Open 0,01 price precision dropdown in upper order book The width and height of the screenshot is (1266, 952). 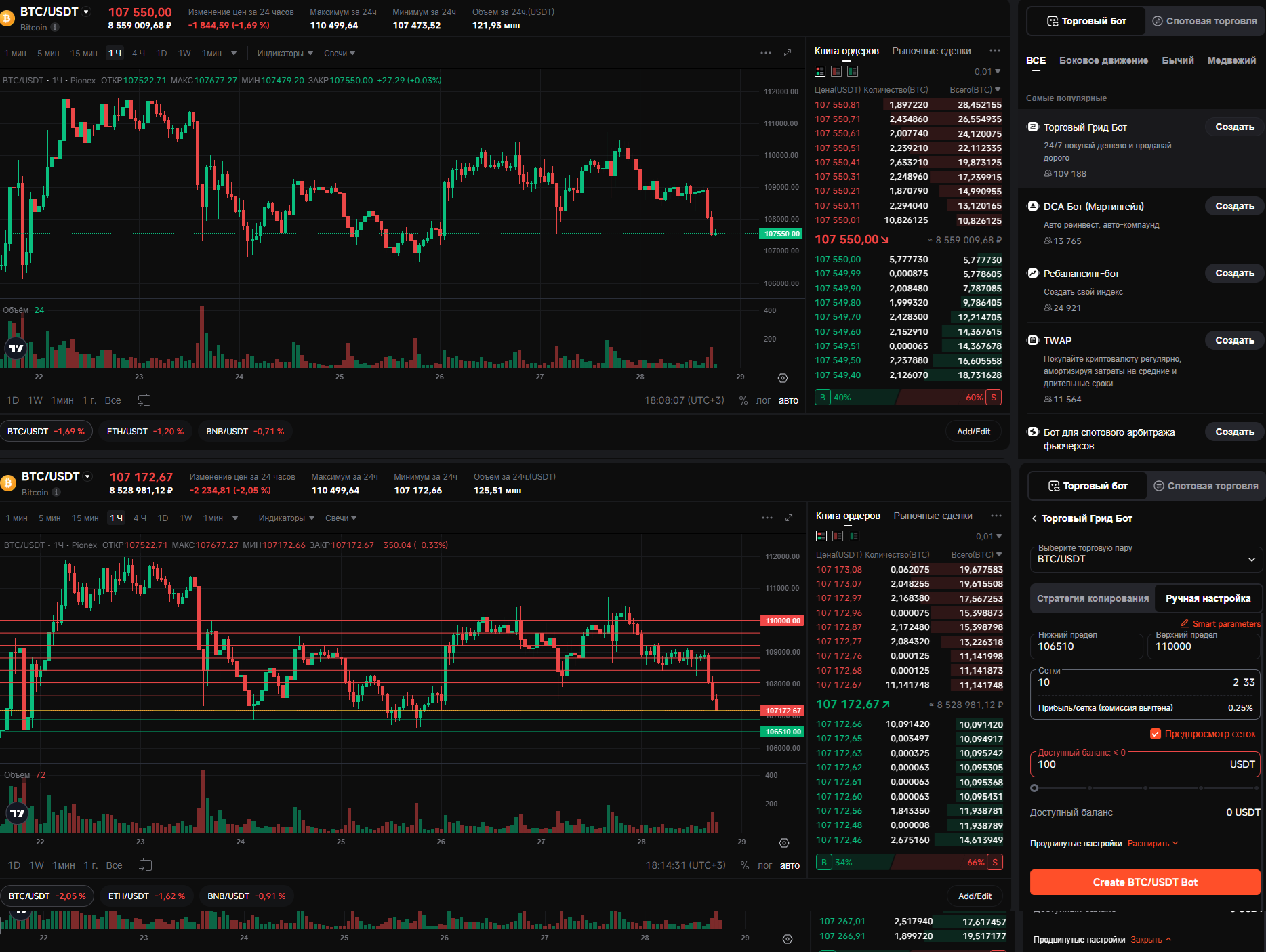click(x=987, y=71)
